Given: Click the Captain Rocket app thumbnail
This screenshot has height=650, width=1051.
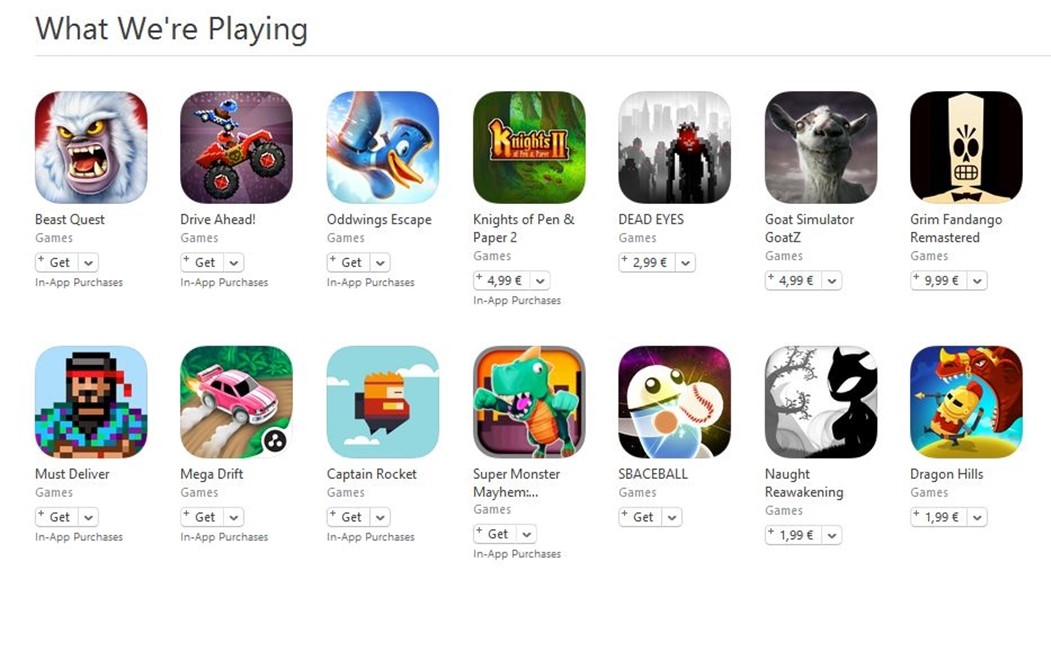Looking at the screenshot, I should click(383, 402).
